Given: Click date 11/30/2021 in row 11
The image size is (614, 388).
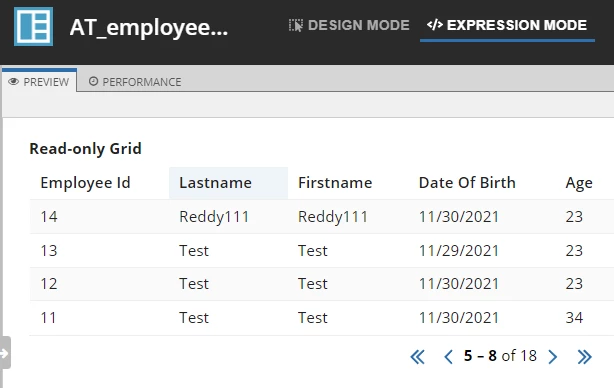Looking at the screenshot, I should (x=459, y=318).
